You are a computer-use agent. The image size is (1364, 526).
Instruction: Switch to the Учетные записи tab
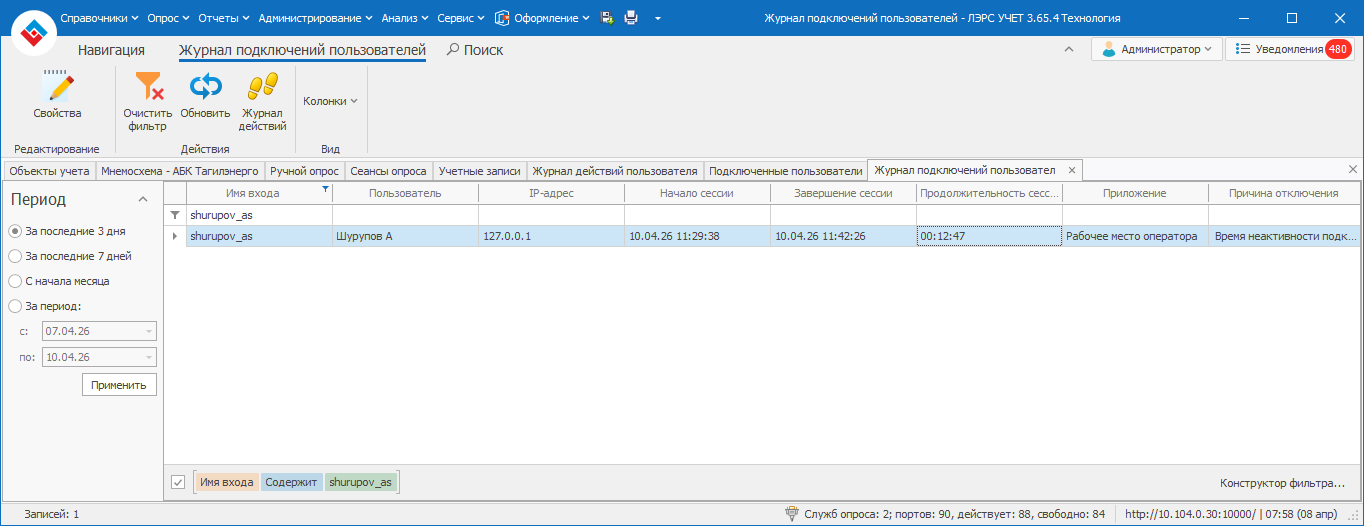pos(479,171)
